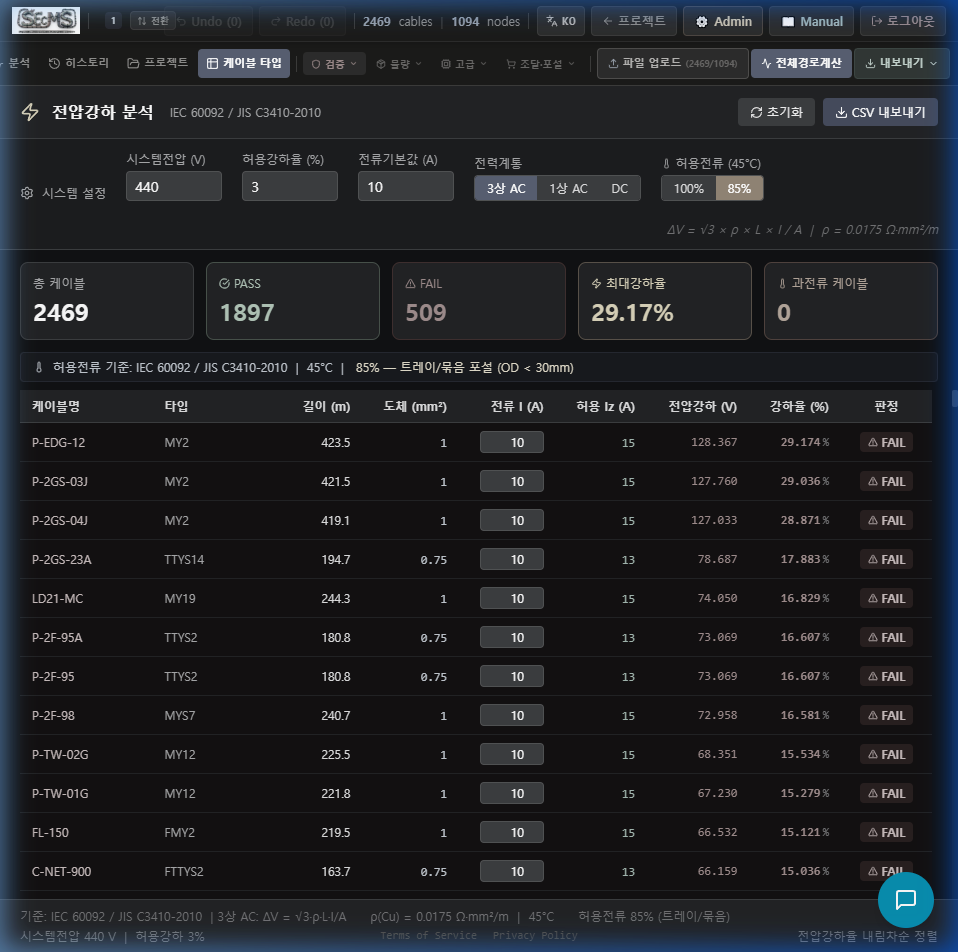
Task: Click FAIL badge in P-2GS-23A row
Action: point(887,559)
